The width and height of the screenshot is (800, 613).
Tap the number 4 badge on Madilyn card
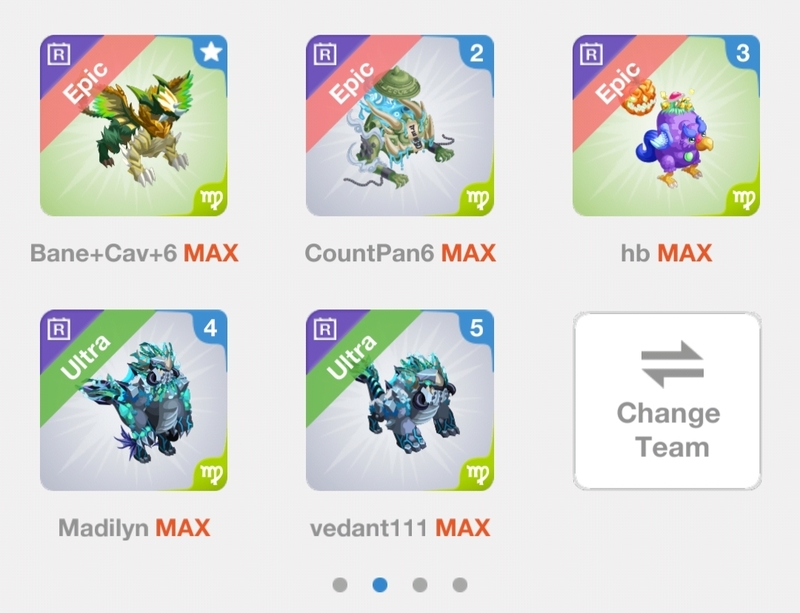pos(211,328)
